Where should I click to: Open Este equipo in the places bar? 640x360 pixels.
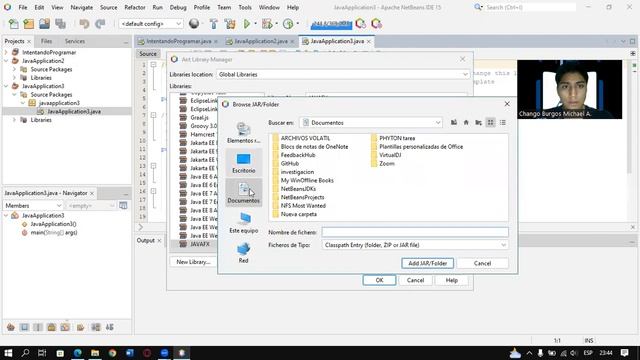click(244, 223)
